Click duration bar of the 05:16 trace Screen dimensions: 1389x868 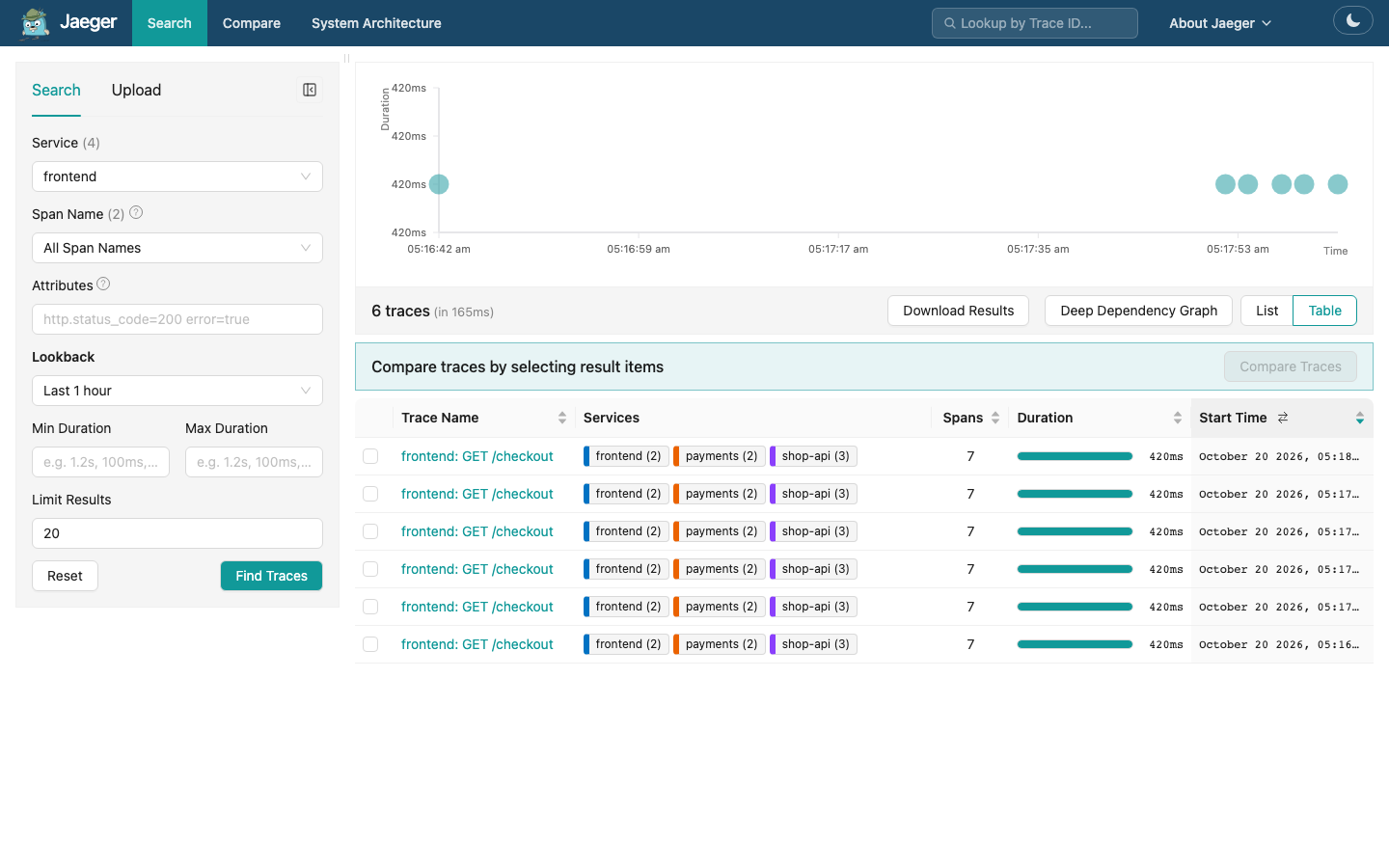(x=1075, y=644)
